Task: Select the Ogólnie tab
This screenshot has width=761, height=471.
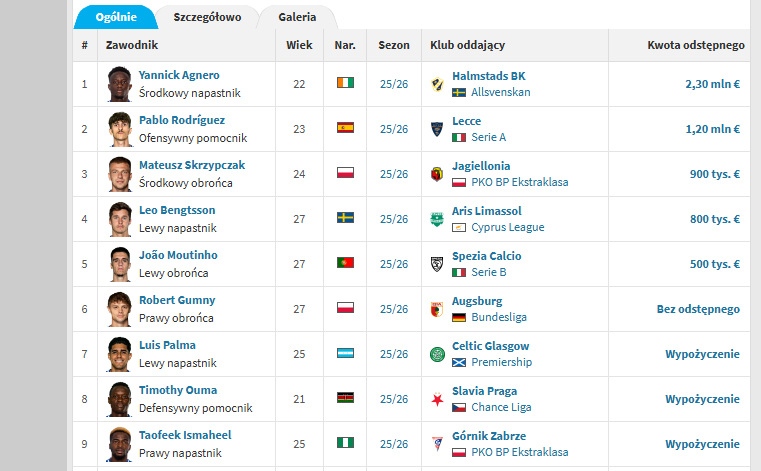Action: (x=116, y=17)
